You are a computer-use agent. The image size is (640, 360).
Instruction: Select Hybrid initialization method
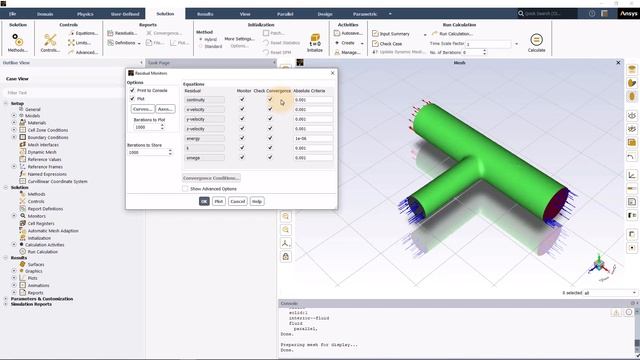201,40
